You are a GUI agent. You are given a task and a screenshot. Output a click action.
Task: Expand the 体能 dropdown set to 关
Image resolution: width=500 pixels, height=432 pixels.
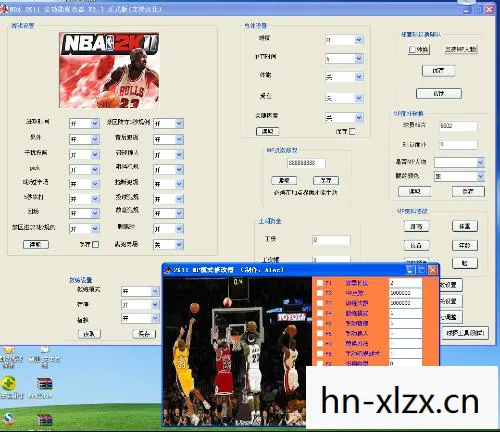click(359, 77)
